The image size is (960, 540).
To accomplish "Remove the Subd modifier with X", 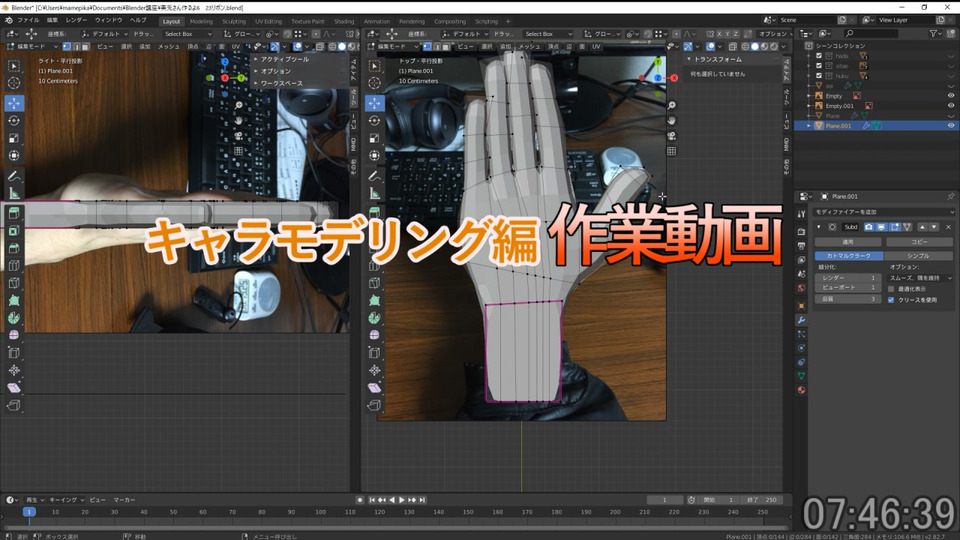I will pyautogui.click(x=948, y=227).
